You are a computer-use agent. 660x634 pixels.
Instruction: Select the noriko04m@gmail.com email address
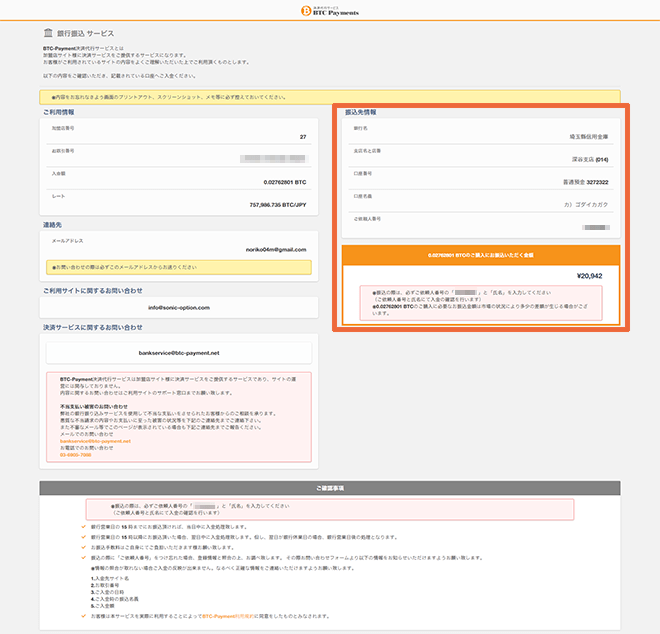pyautogui.click(x=276, y=250)
